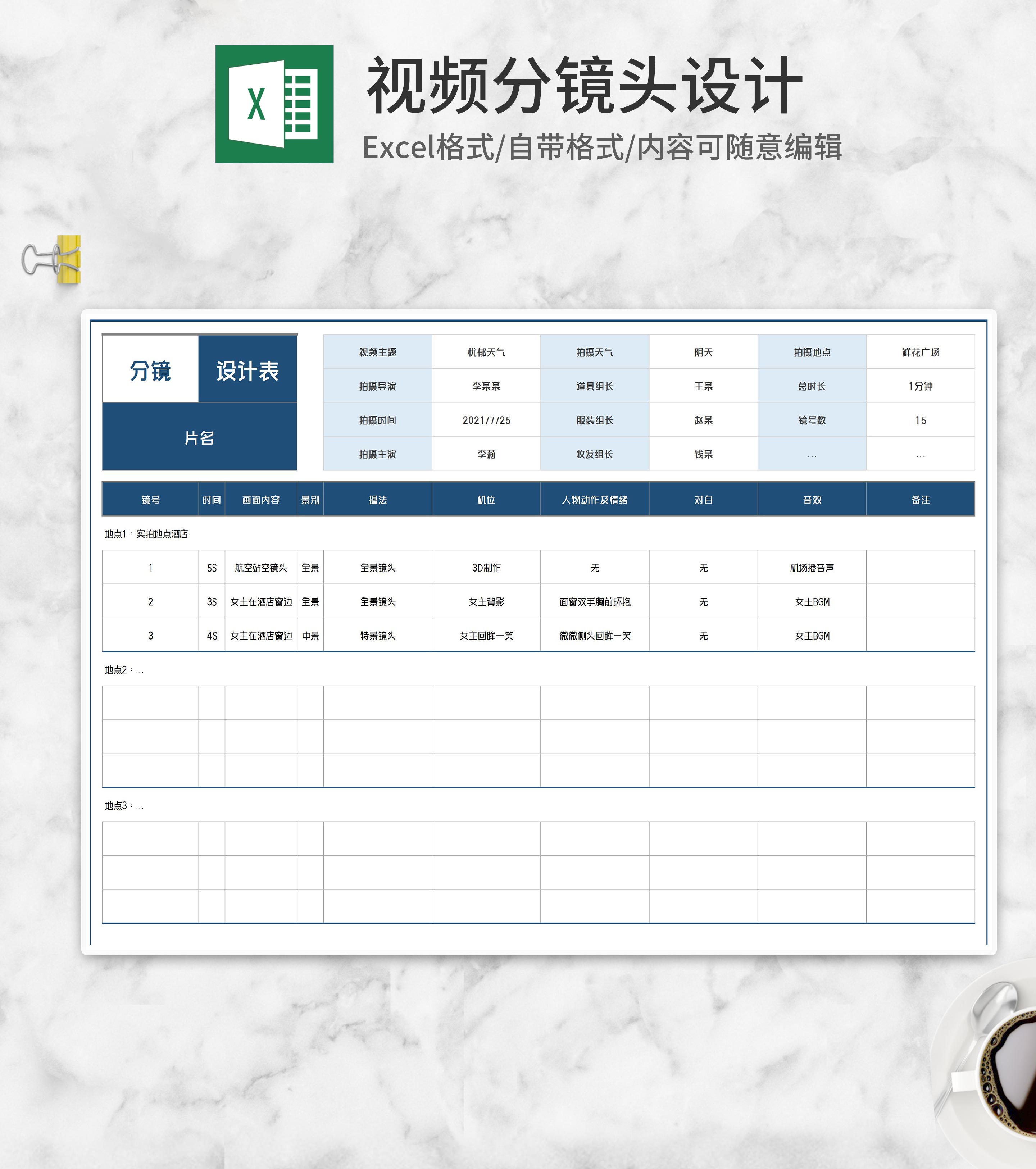This screenshot has height=1169, width=1036.
Task: Click the 人物动作及情绪 column header
Action: [x=594, y=499]
